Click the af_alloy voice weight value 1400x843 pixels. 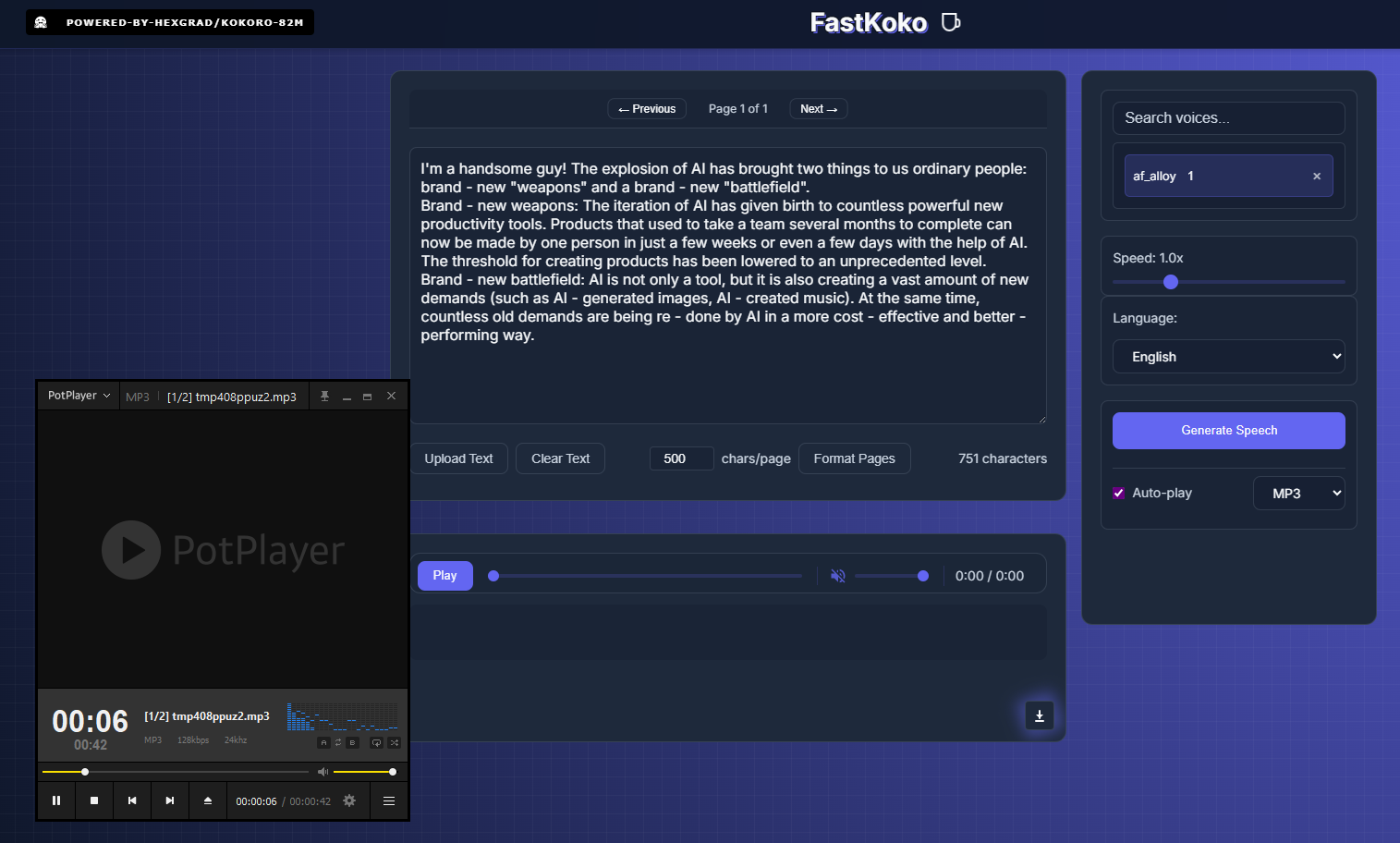[x=1191, y=176]
